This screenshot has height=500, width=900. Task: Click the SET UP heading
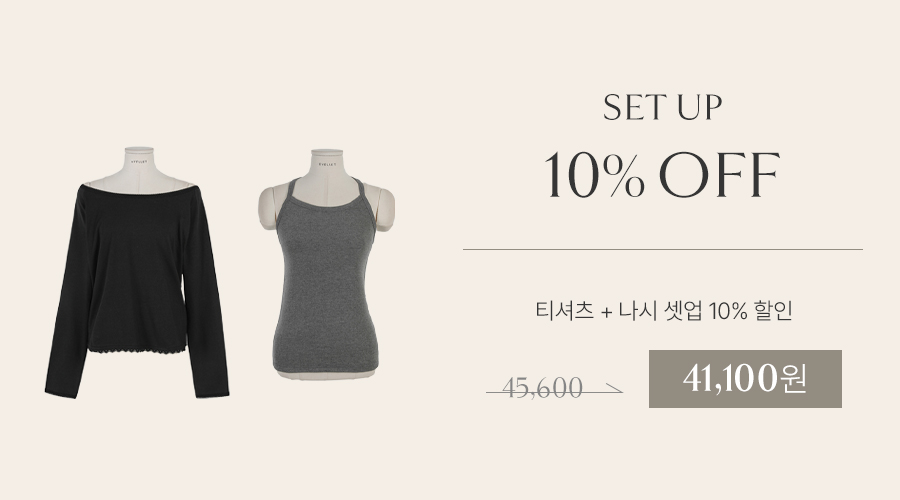click(x=662, y=107)
